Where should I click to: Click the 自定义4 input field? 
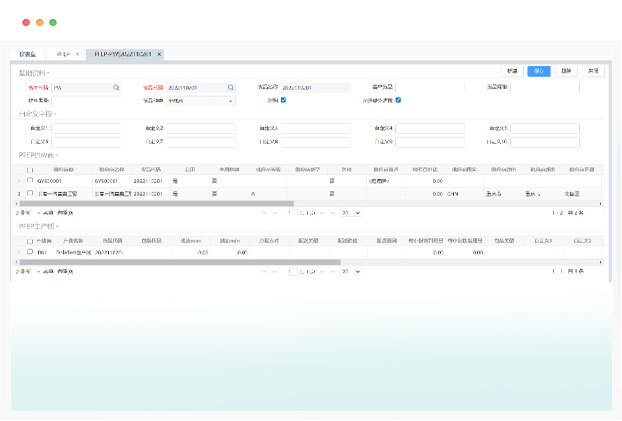430,128
